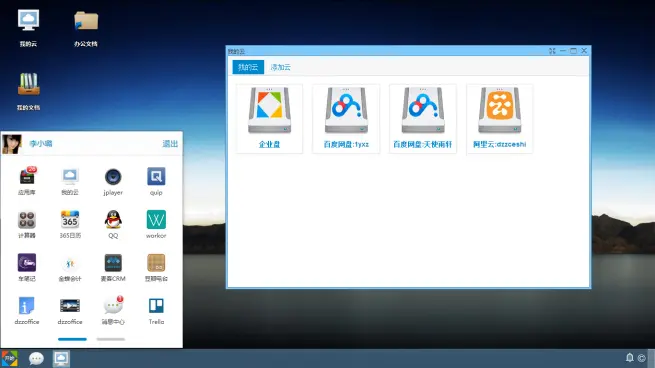Click the 退出 logout link
Image resolution: width=655 pixels, height=368 pixels.
tap(170, 144)
